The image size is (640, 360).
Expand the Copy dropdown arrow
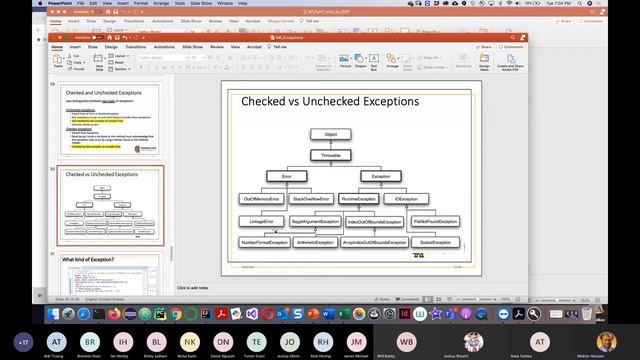84,62
